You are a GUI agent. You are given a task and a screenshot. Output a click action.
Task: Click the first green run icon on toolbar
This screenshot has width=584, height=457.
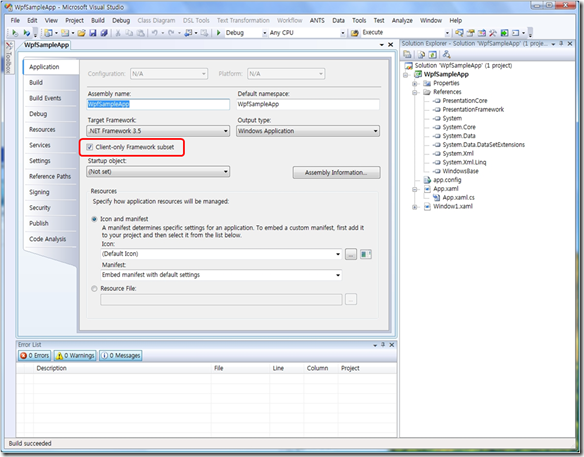(15, 33)
